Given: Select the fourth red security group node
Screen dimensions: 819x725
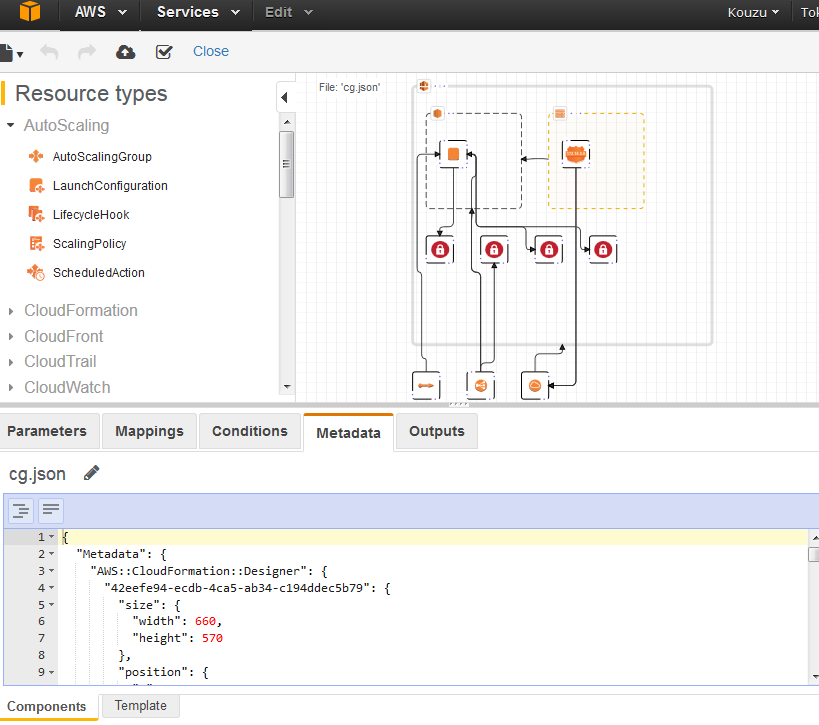Looking at the screenshot, I should [603, 250].
